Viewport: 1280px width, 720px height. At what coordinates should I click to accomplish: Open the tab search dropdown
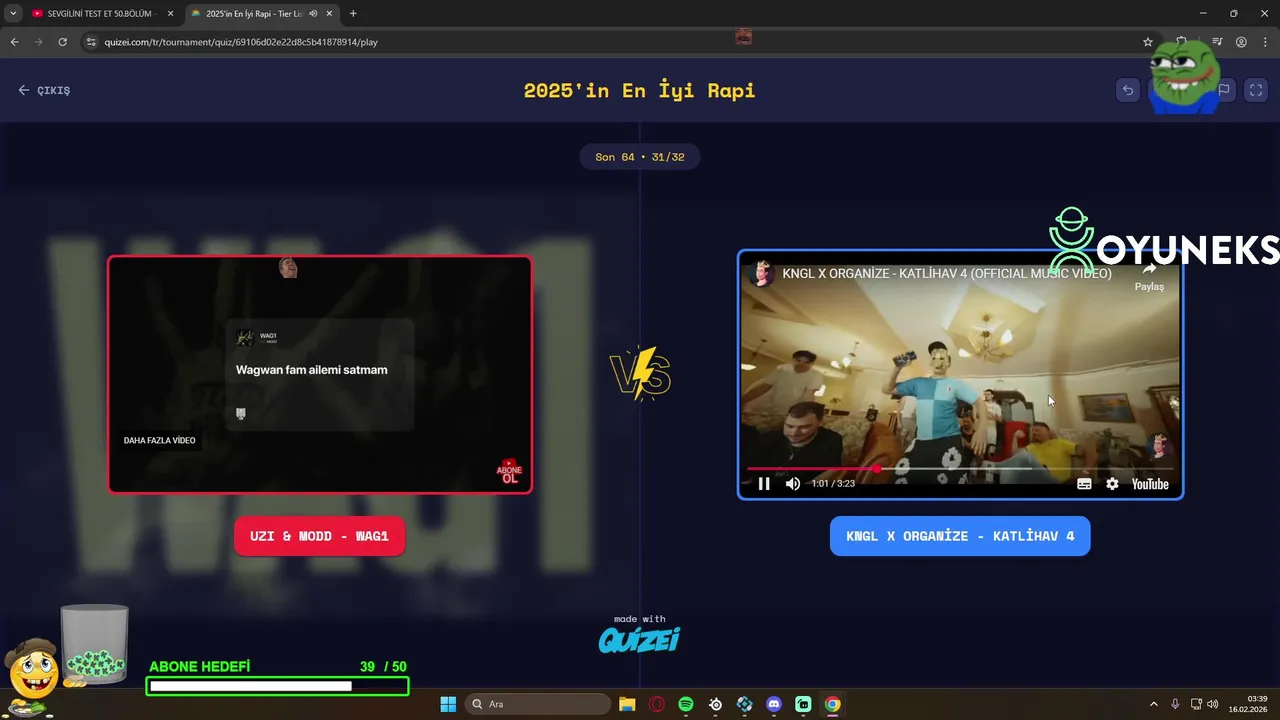pos(12,14)
